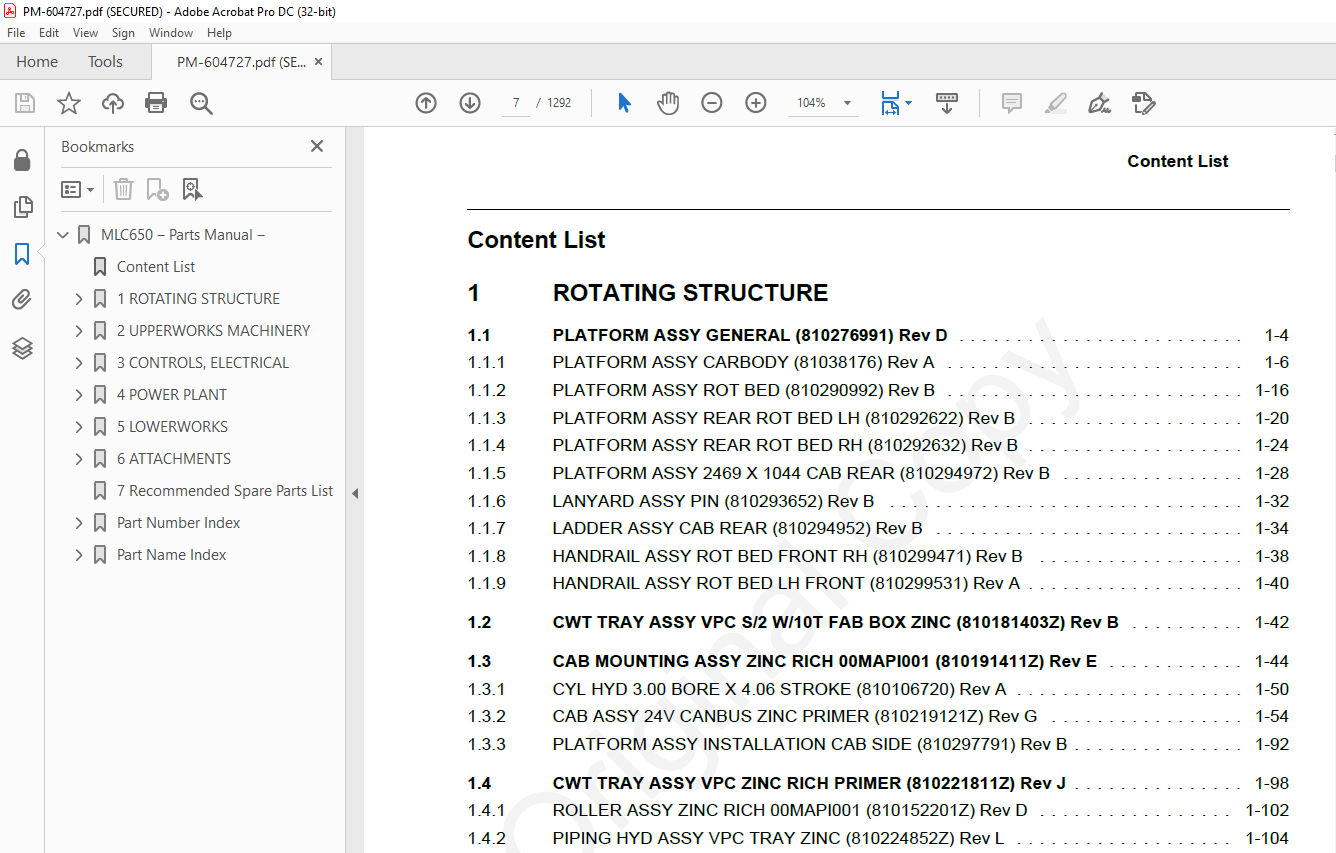Open 7 Recommended Spare Parts List bookmark
Viewport: 1336px width, 853px height.
pyautogui.click(x=225, y=491)
